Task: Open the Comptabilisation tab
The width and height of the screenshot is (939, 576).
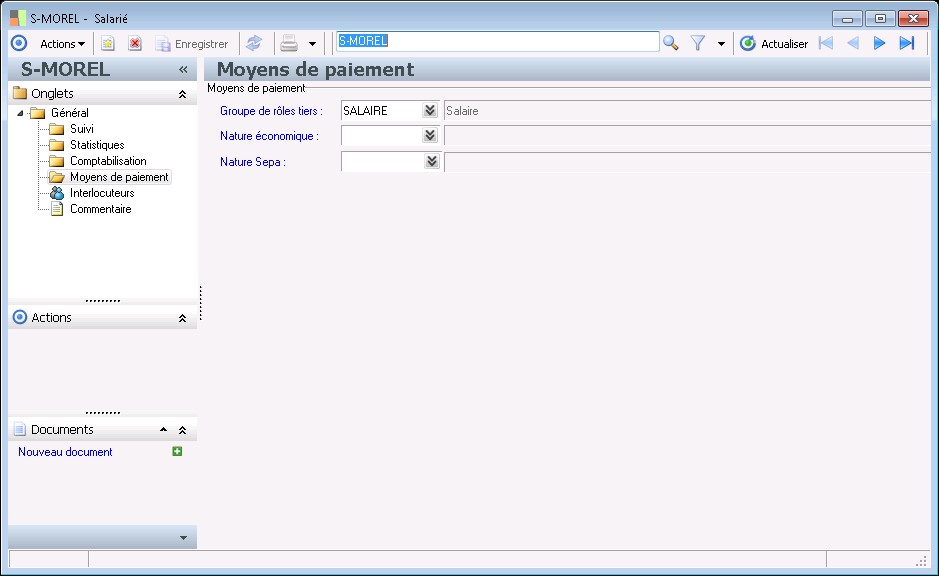Action: point(108,161)
